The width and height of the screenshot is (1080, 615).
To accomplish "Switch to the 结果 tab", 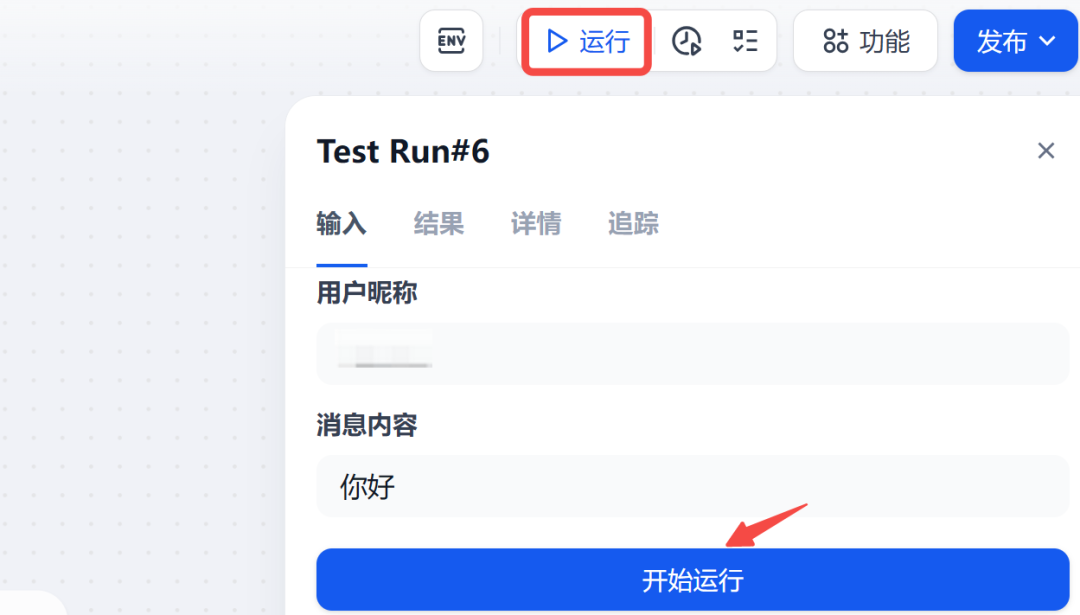I will (x=439, y=224).
